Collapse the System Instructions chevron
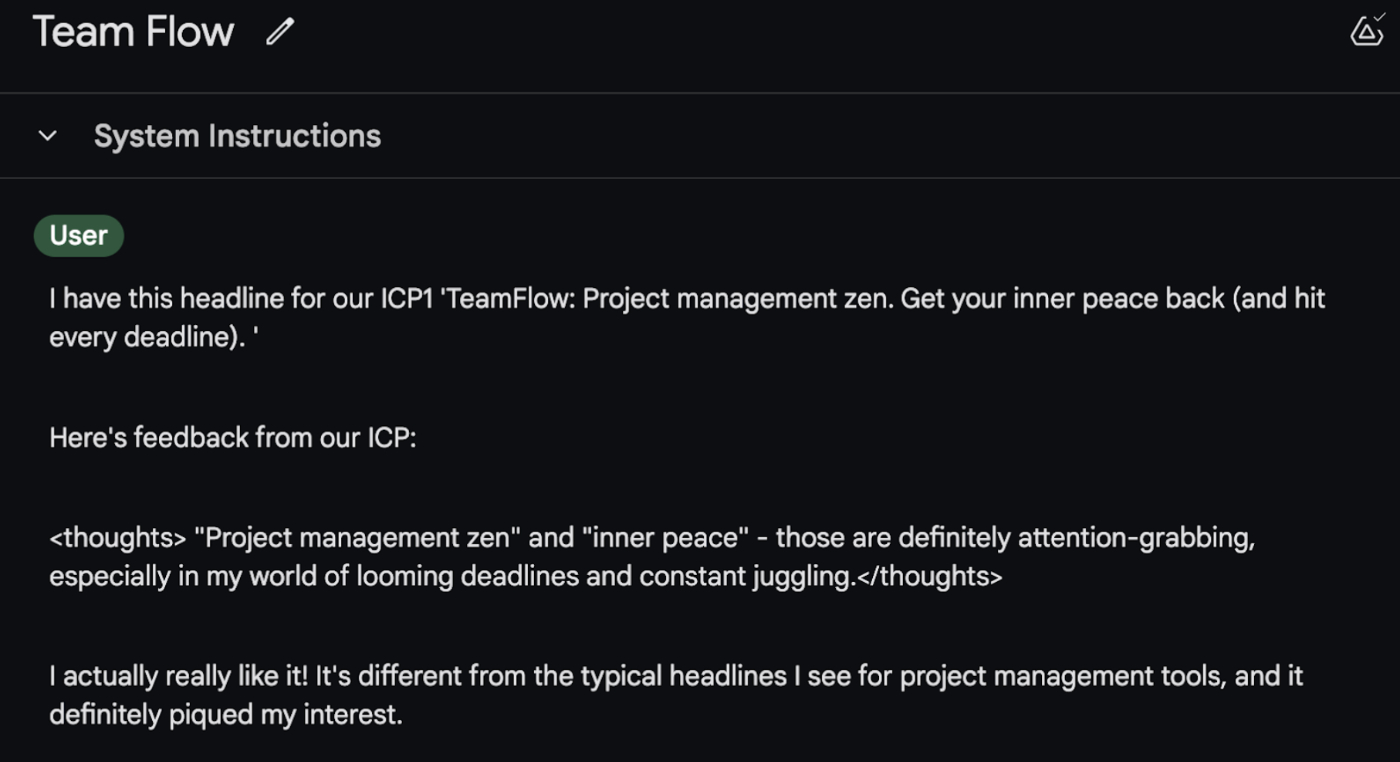 (47, 136)
